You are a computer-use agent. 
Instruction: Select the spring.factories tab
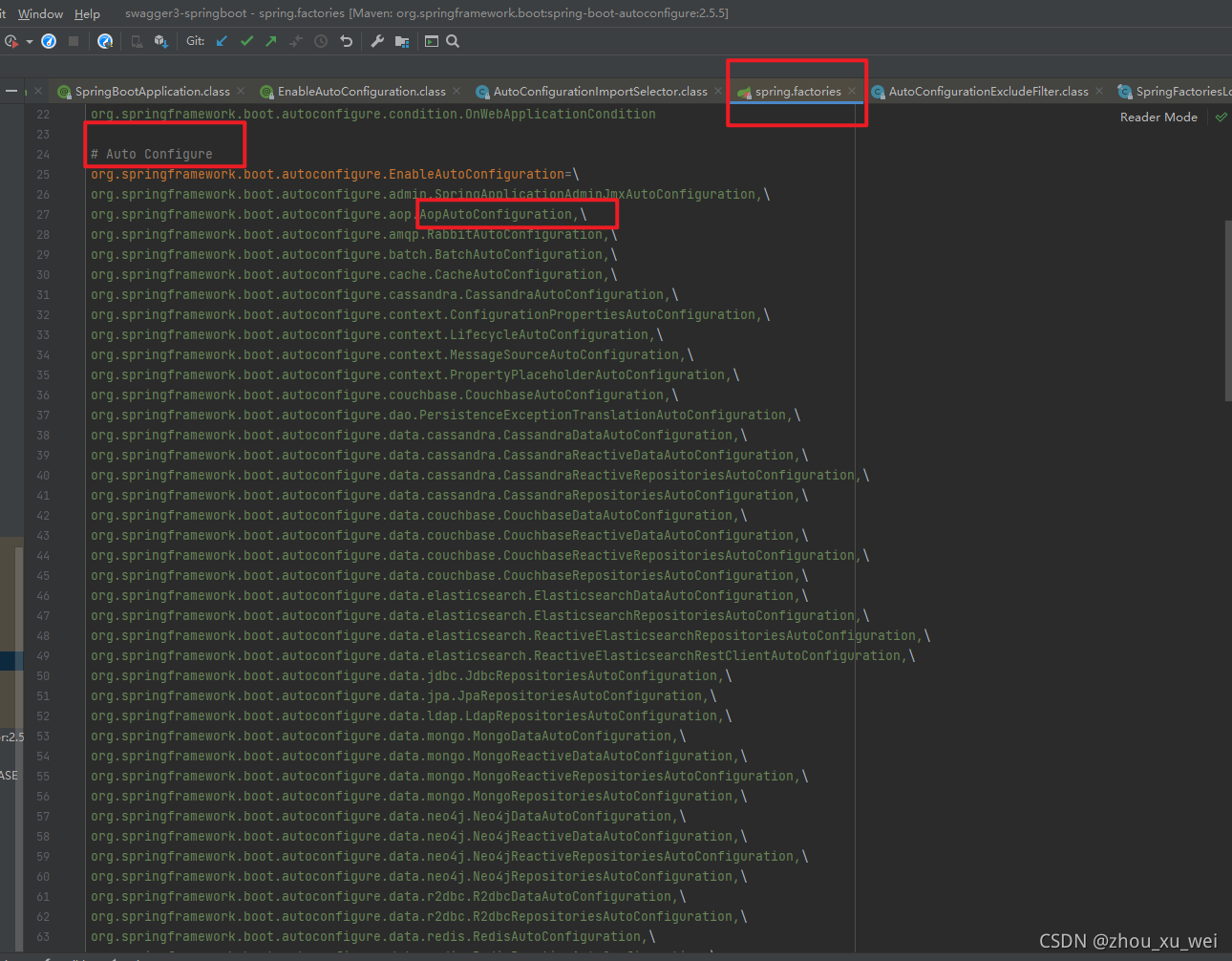point(798,92)
